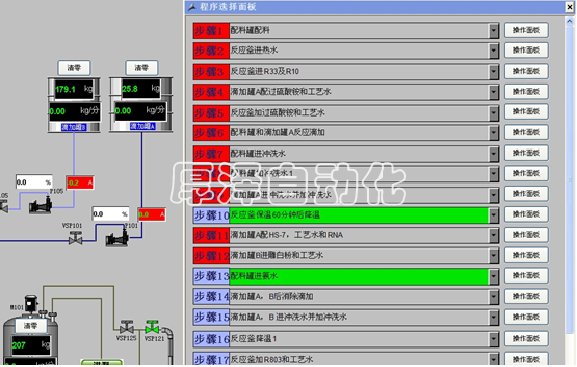The width and height of the screenshot is (577, 367).
Task: Click 操作面板 button for 步骤3
Action: click(526, 71)
